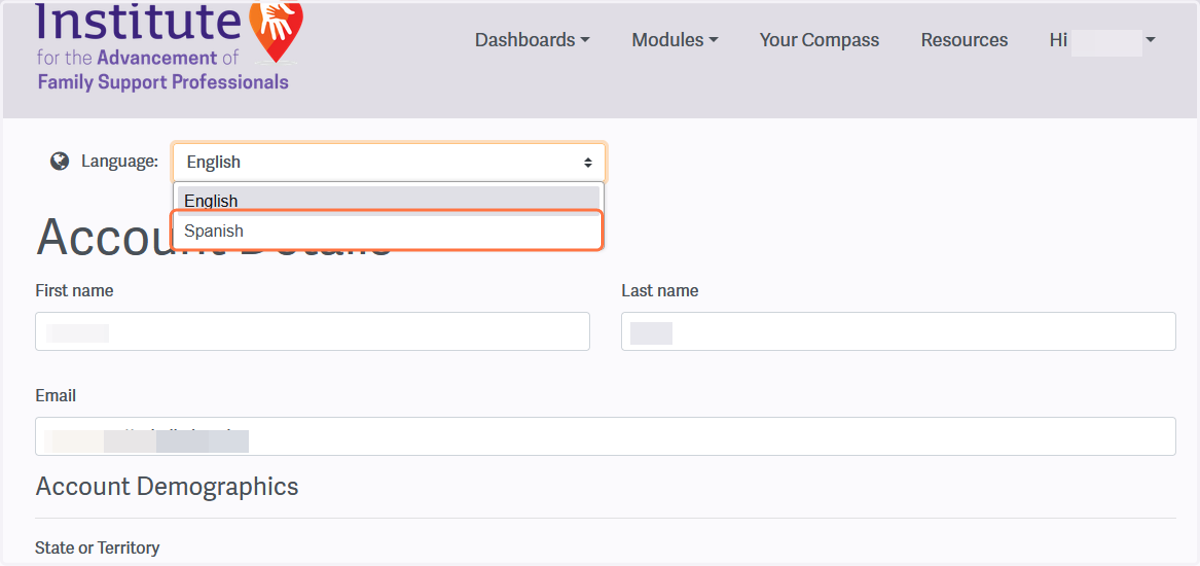Open the Modules dropdown menu
1200x566 pixels.
pos(675,40)
